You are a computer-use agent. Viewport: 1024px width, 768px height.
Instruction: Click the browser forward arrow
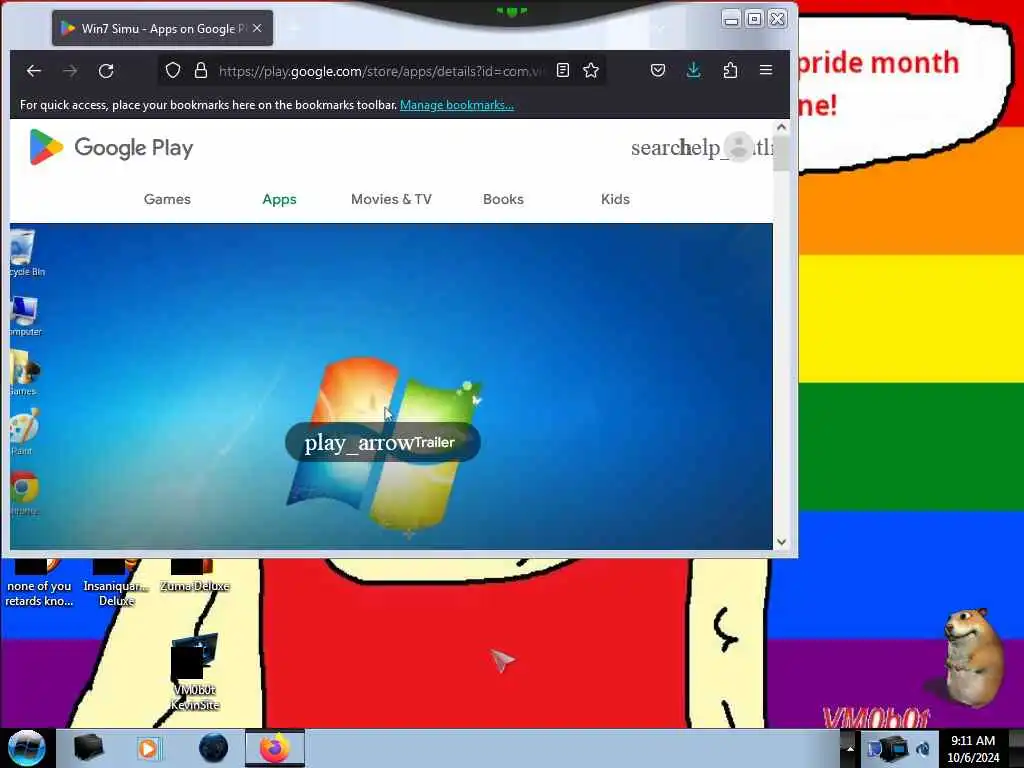[x=70, y=71]
